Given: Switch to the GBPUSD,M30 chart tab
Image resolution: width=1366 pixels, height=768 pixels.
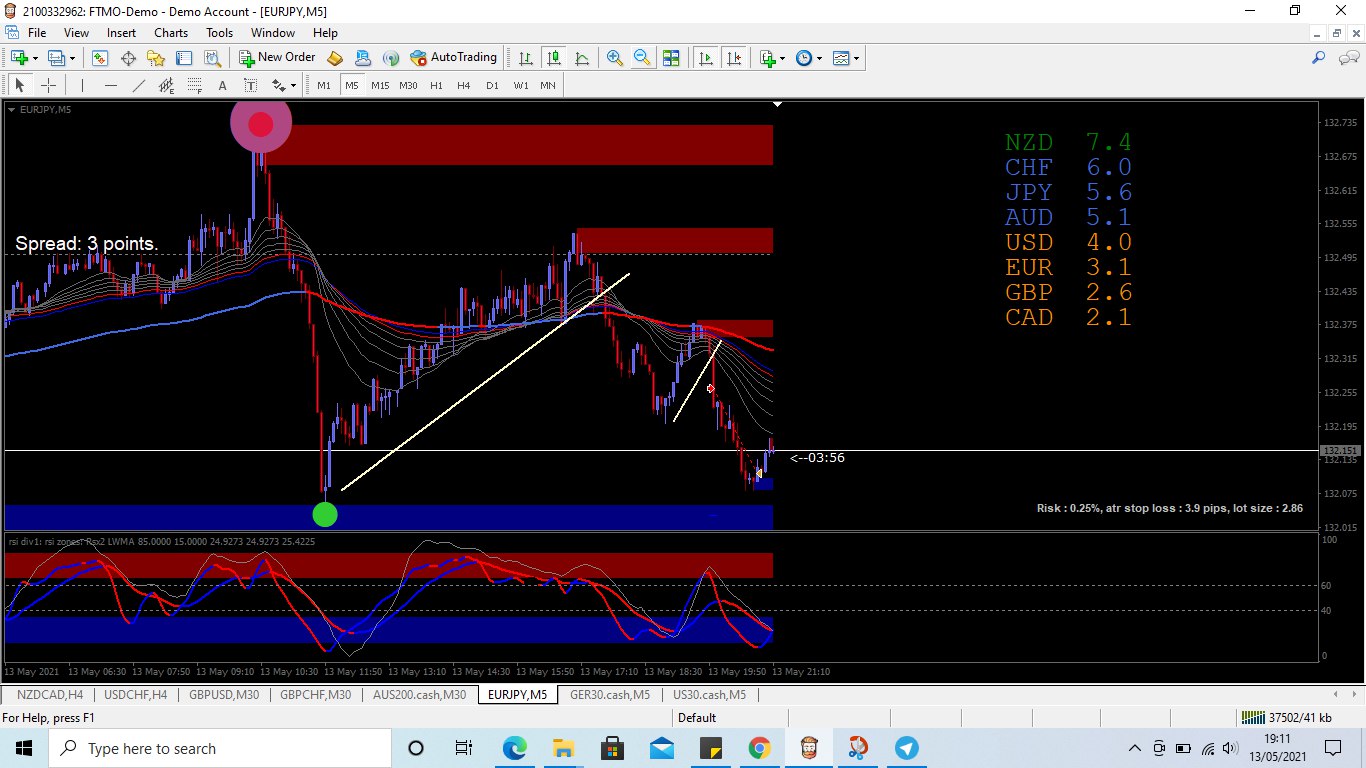Looking at the screenshot, I should click(x=224, y=694).
